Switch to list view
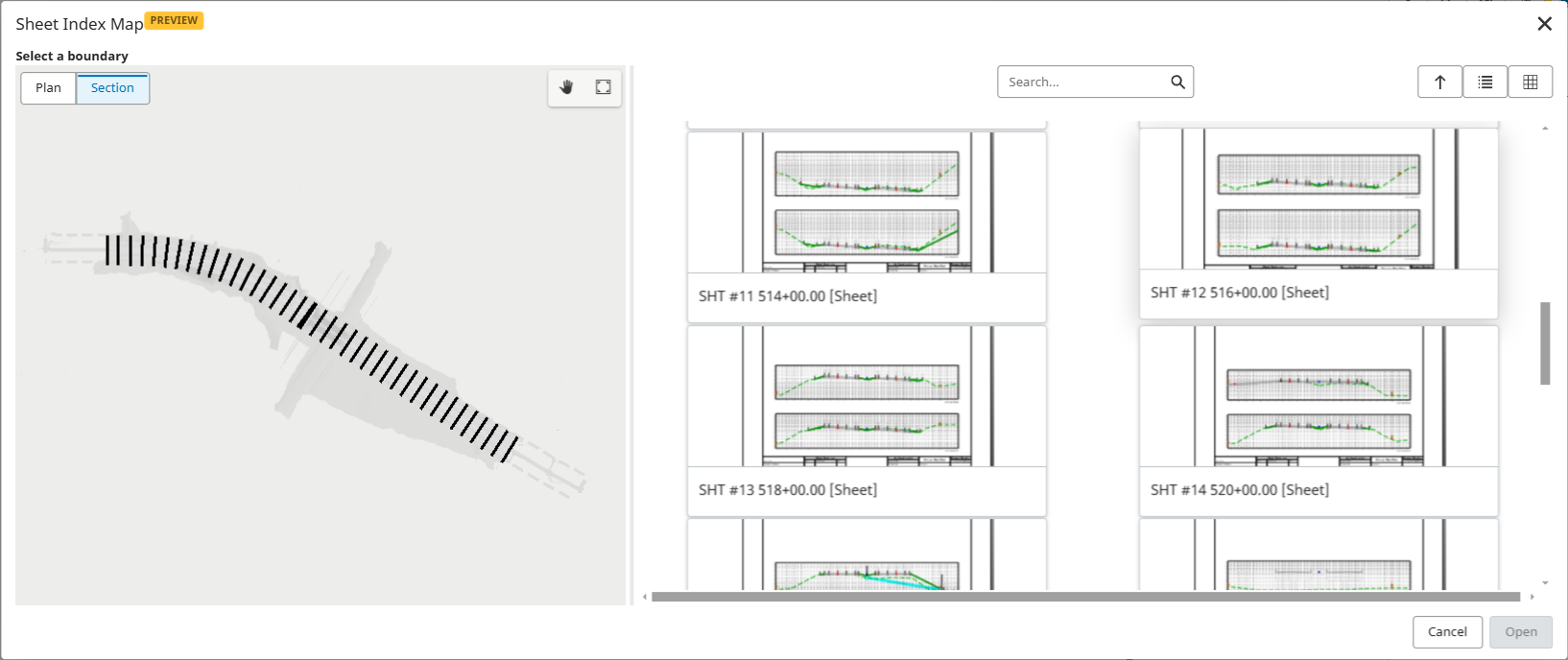1568x660 pixels. click(x=1485, y=82)
